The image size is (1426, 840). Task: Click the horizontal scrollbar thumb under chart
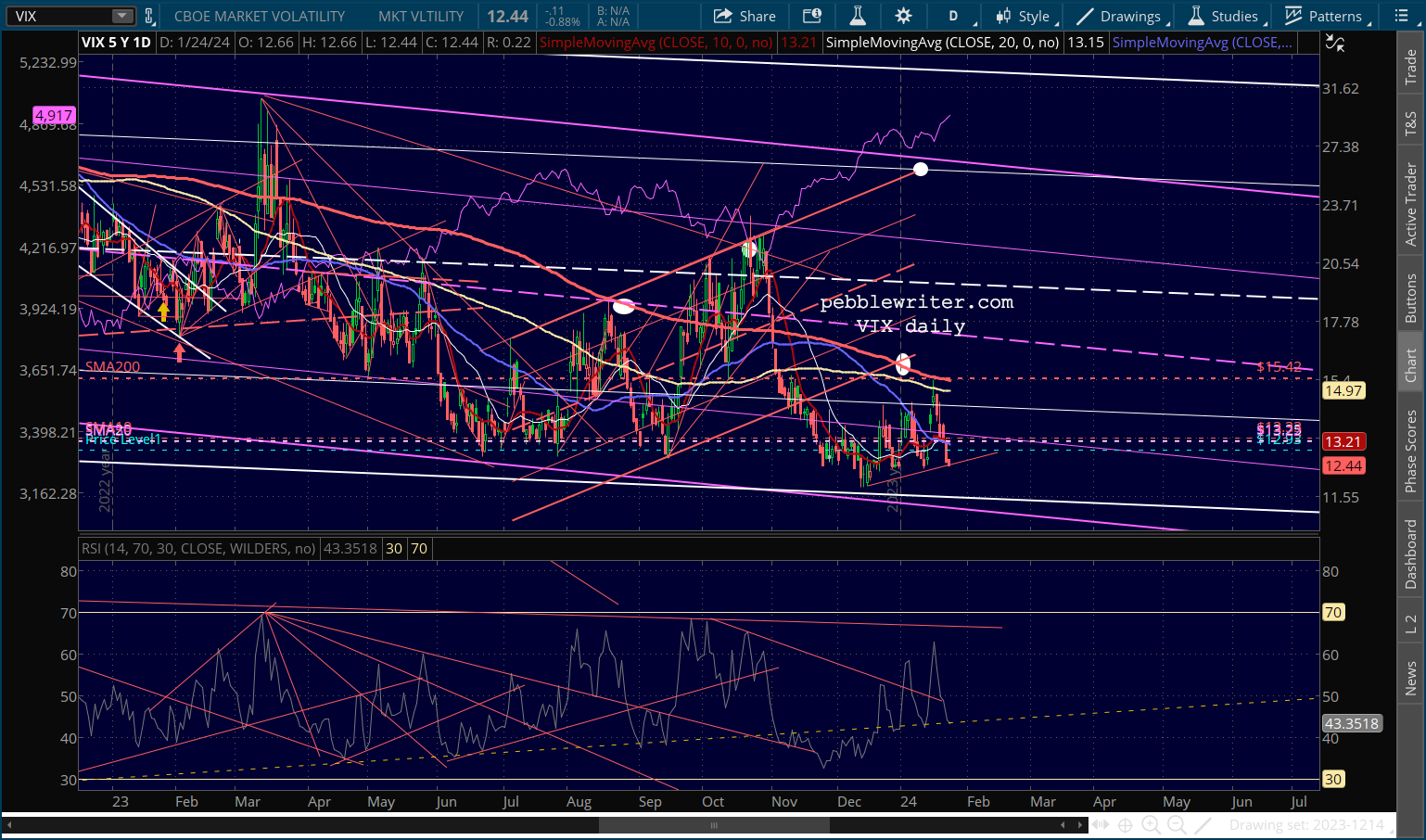(x=714, y=824)
